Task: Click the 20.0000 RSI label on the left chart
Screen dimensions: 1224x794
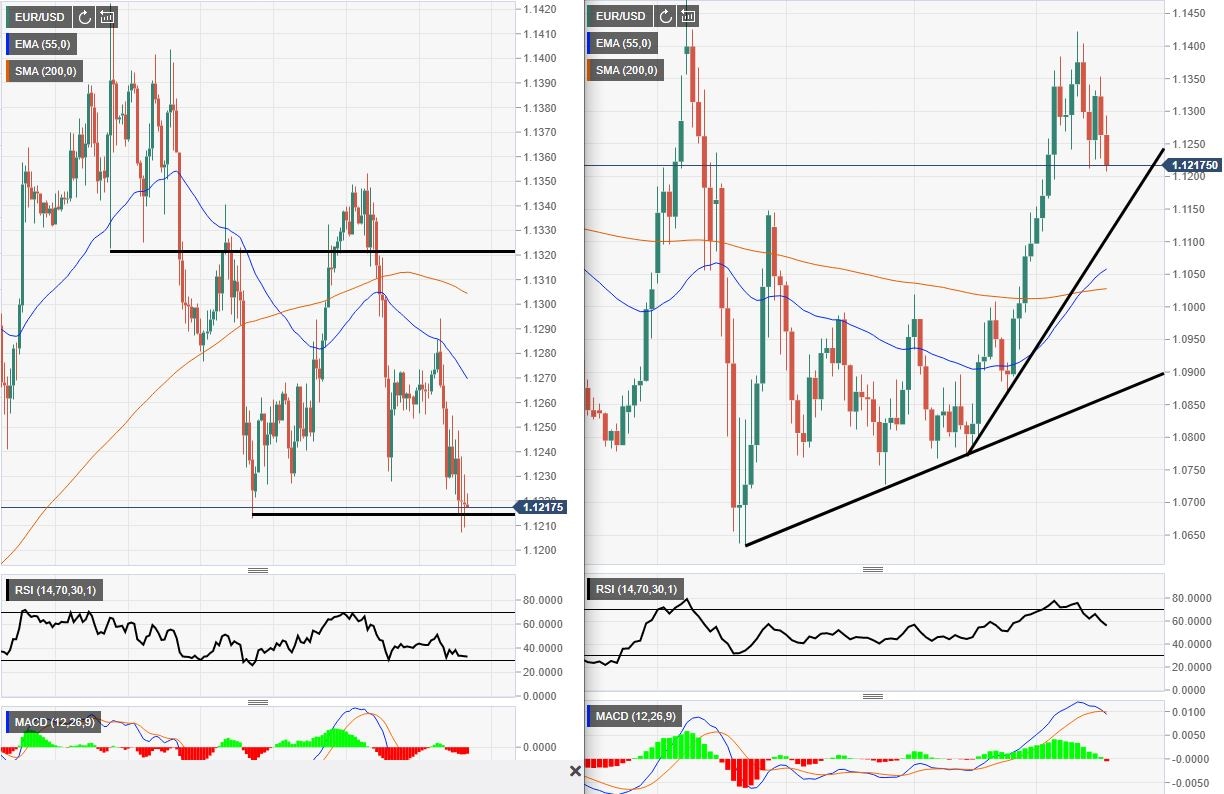Action: [x=544, y=672]
